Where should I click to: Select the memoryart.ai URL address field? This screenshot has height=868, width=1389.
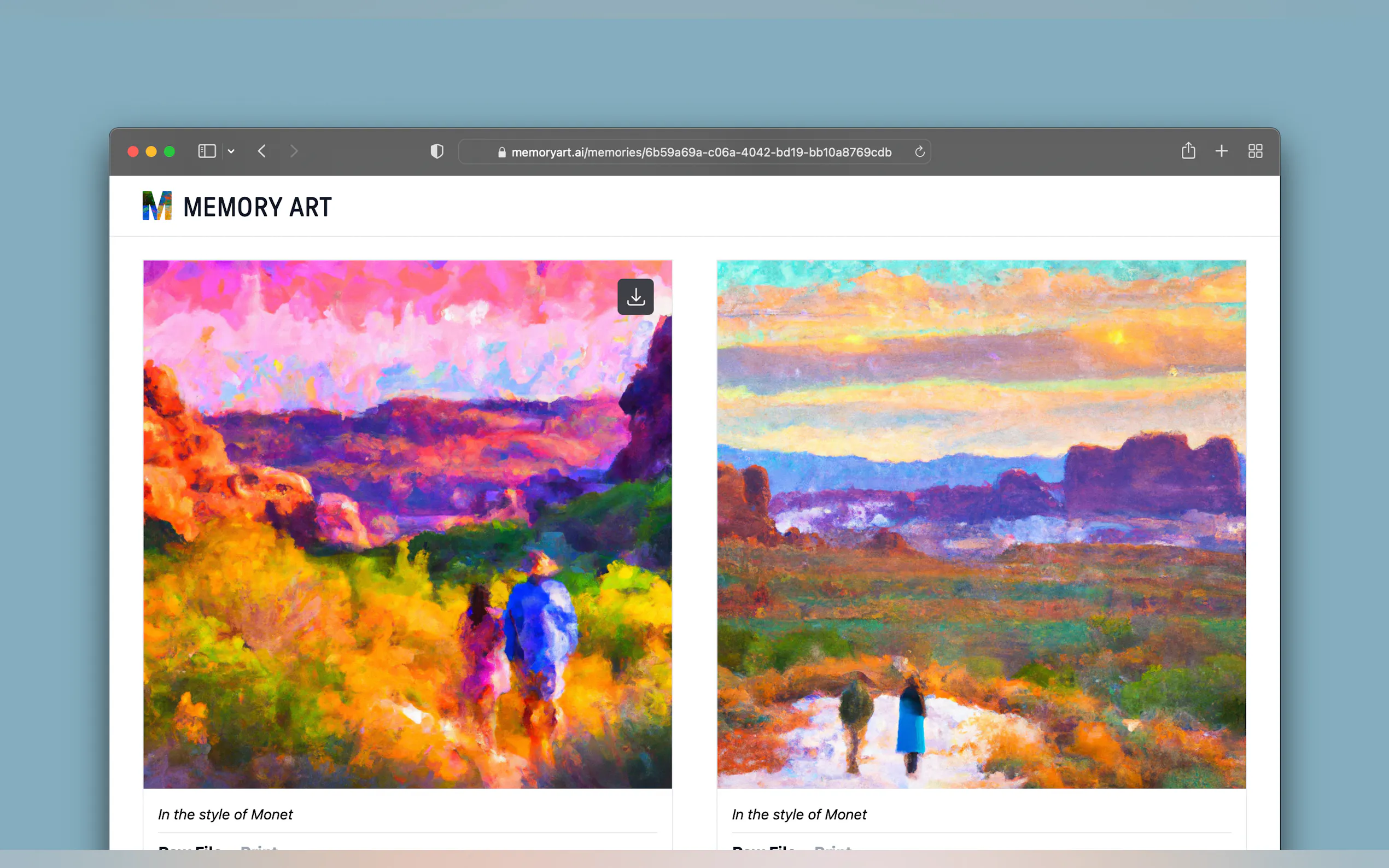point(694,151)
